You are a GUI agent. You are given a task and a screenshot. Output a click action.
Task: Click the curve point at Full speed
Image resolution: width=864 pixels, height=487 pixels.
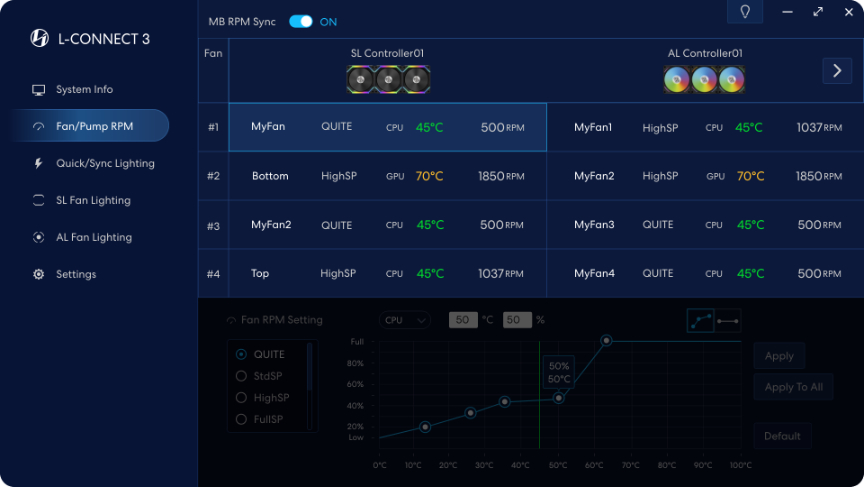click(x=606, y=340)
